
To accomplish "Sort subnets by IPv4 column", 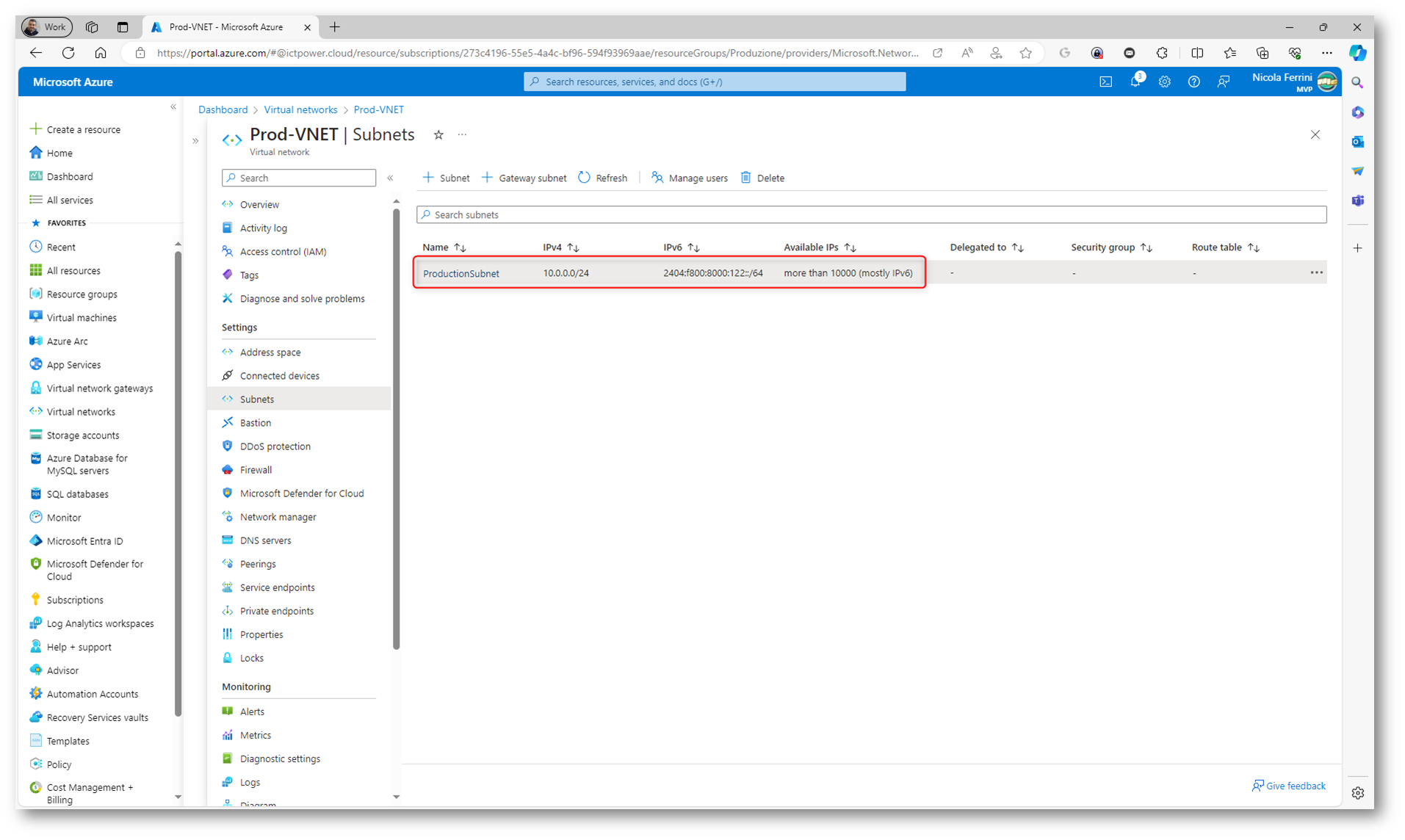I will [561, 247].
